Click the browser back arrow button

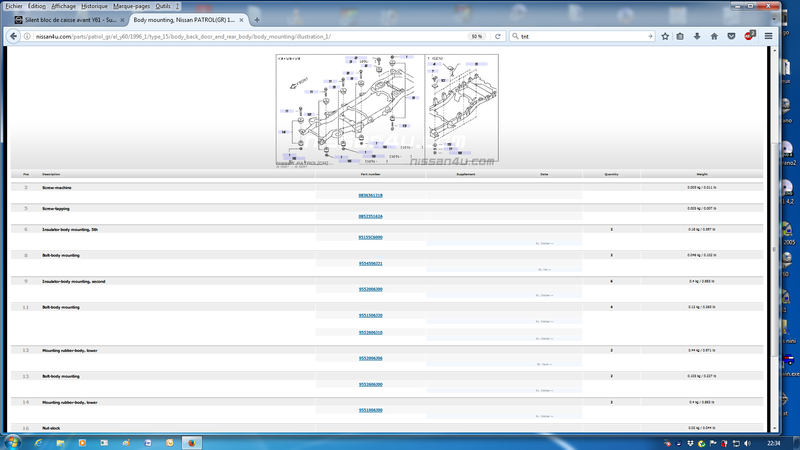pyautogui.click(x=14, y=36)
